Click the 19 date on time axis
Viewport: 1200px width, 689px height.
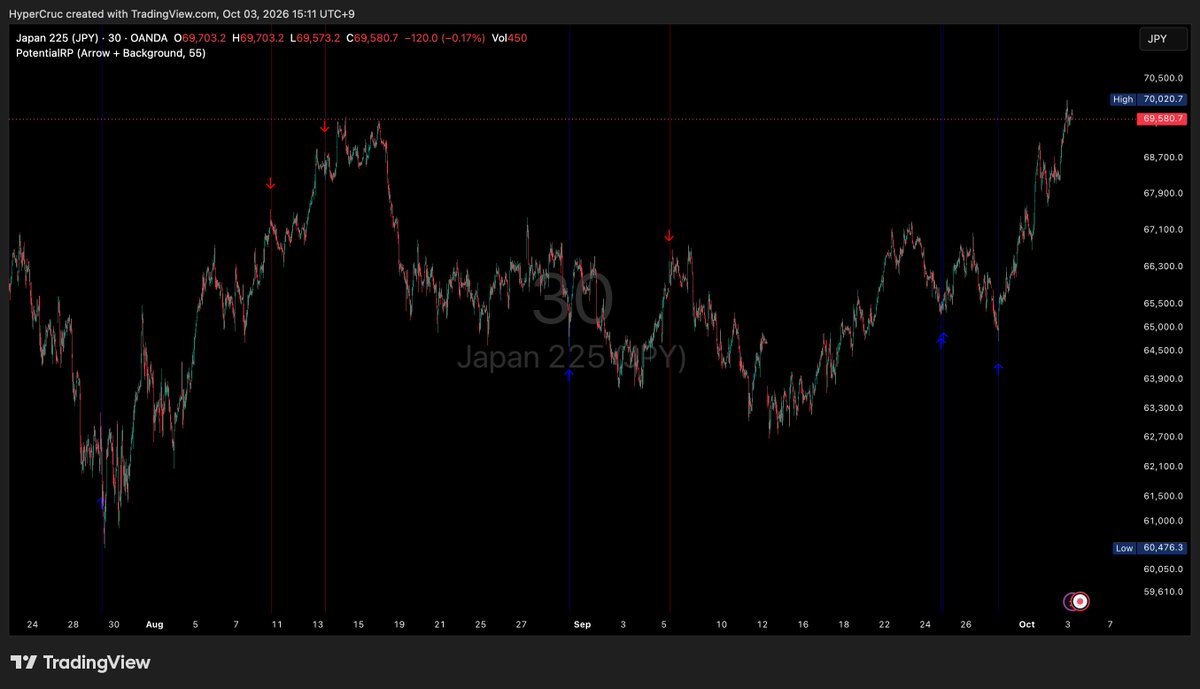(399, 624)
